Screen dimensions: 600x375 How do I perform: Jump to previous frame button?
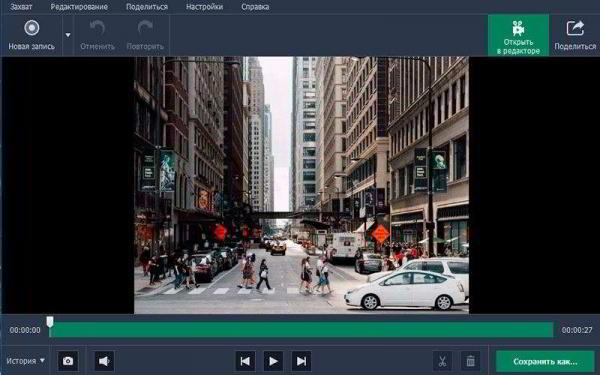click(245, 361)
